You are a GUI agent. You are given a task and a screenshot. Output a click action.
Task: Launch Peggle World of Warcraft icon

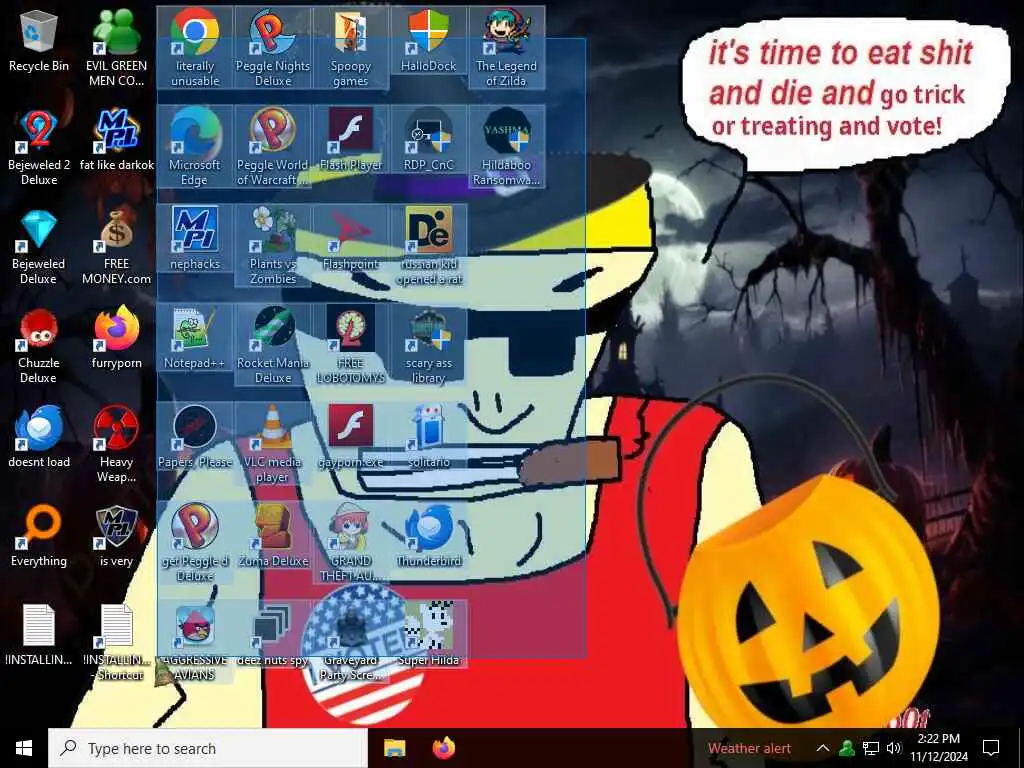[273, 147]
